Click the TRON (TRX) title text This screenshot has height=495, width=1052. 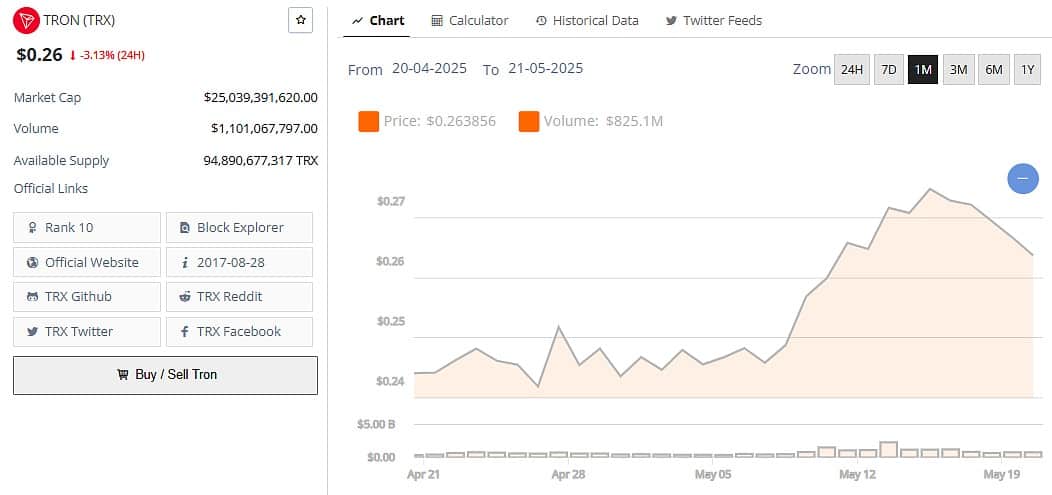(79, 20)
